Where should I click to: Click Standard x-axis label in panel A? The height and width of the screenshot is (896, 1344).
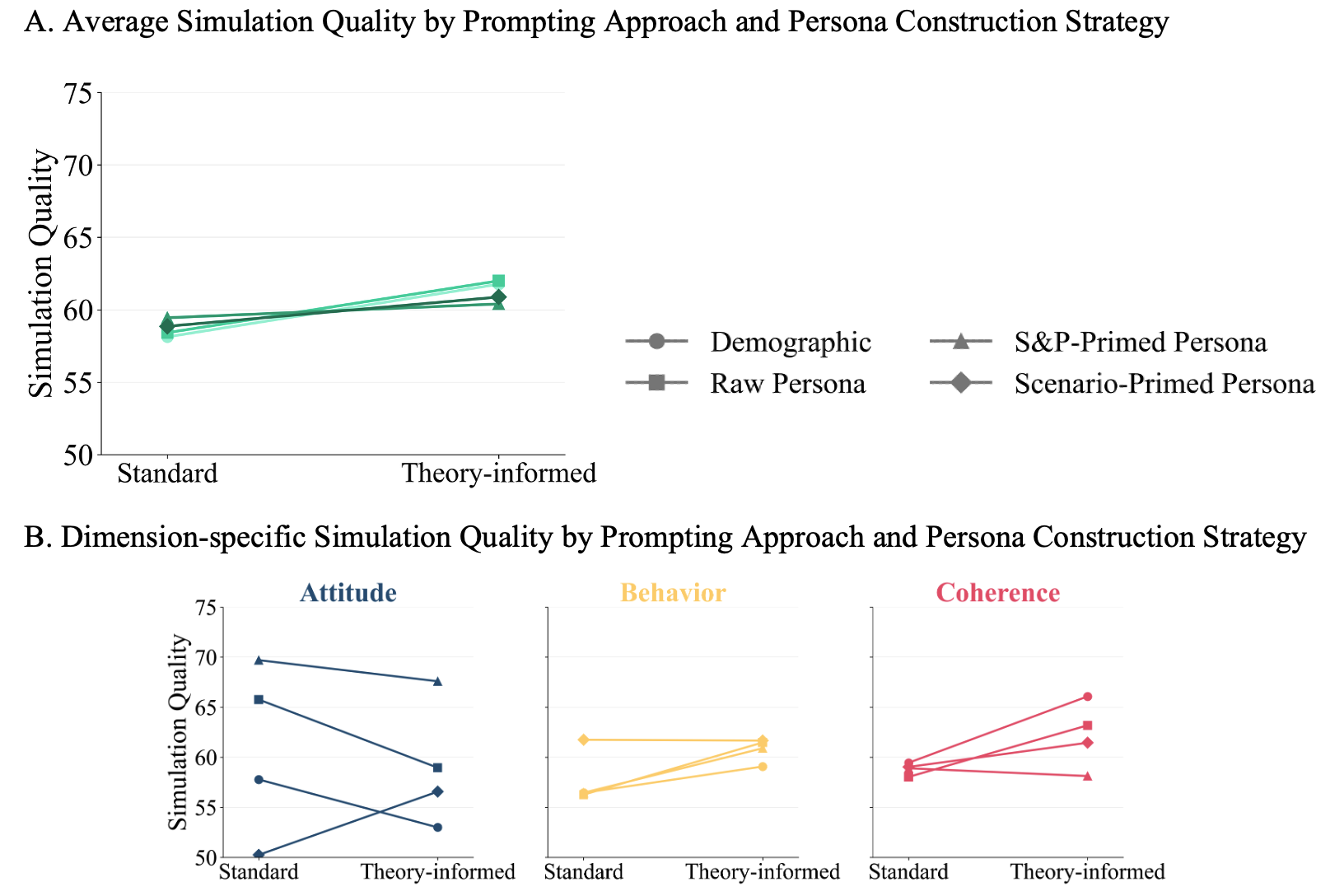point(167,474)
